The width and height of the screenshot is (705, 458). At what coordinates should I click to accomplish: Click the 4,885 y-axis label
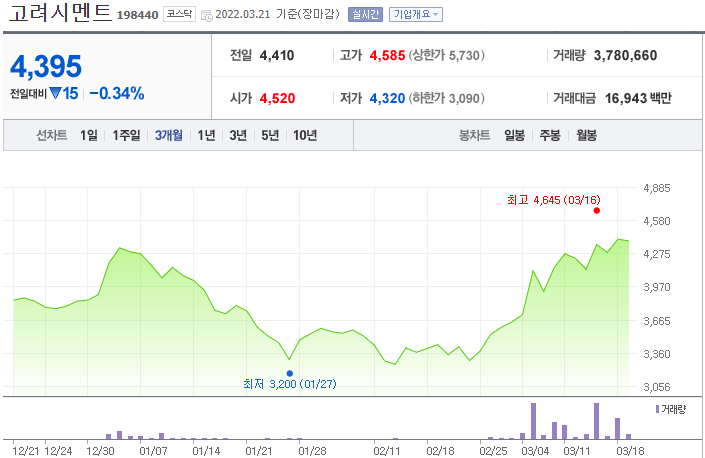657,188
